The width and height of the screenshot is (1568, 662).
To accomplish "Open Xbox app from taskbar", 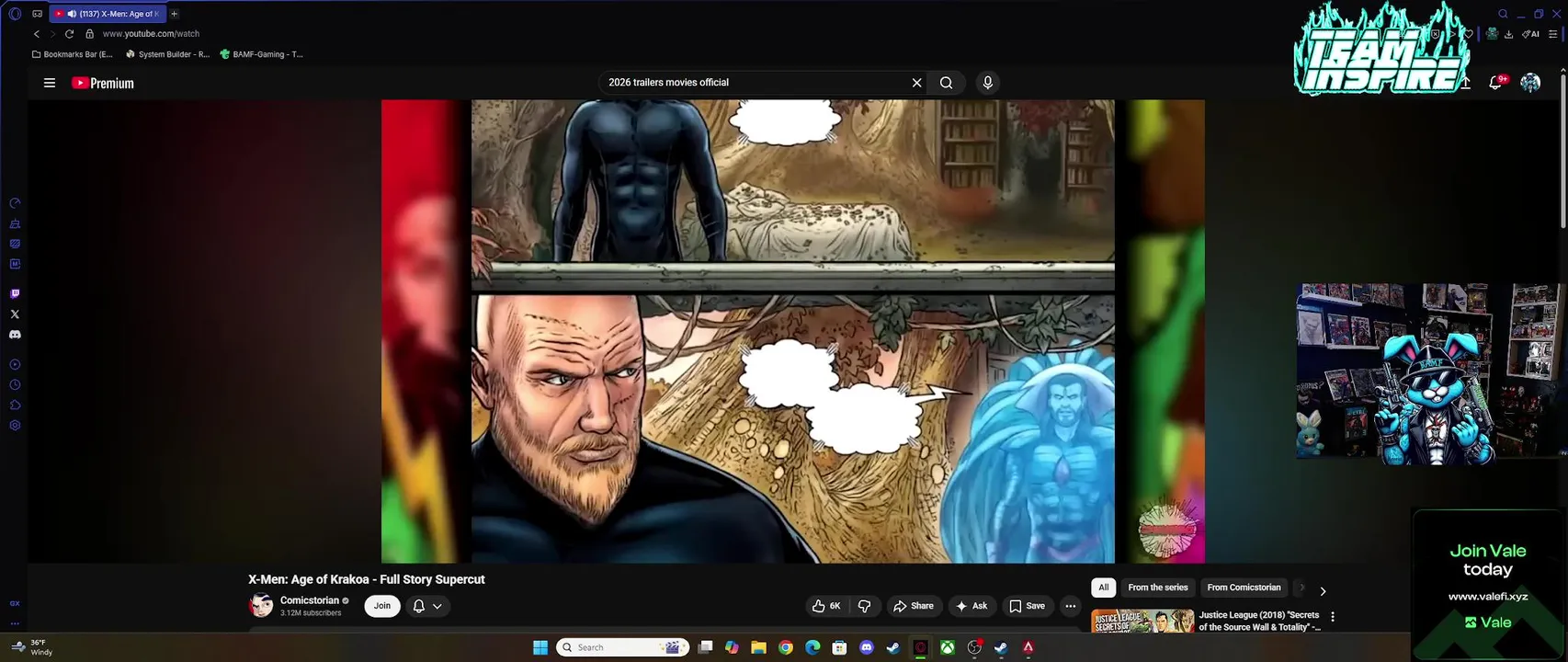I will [x=947, y=647].
